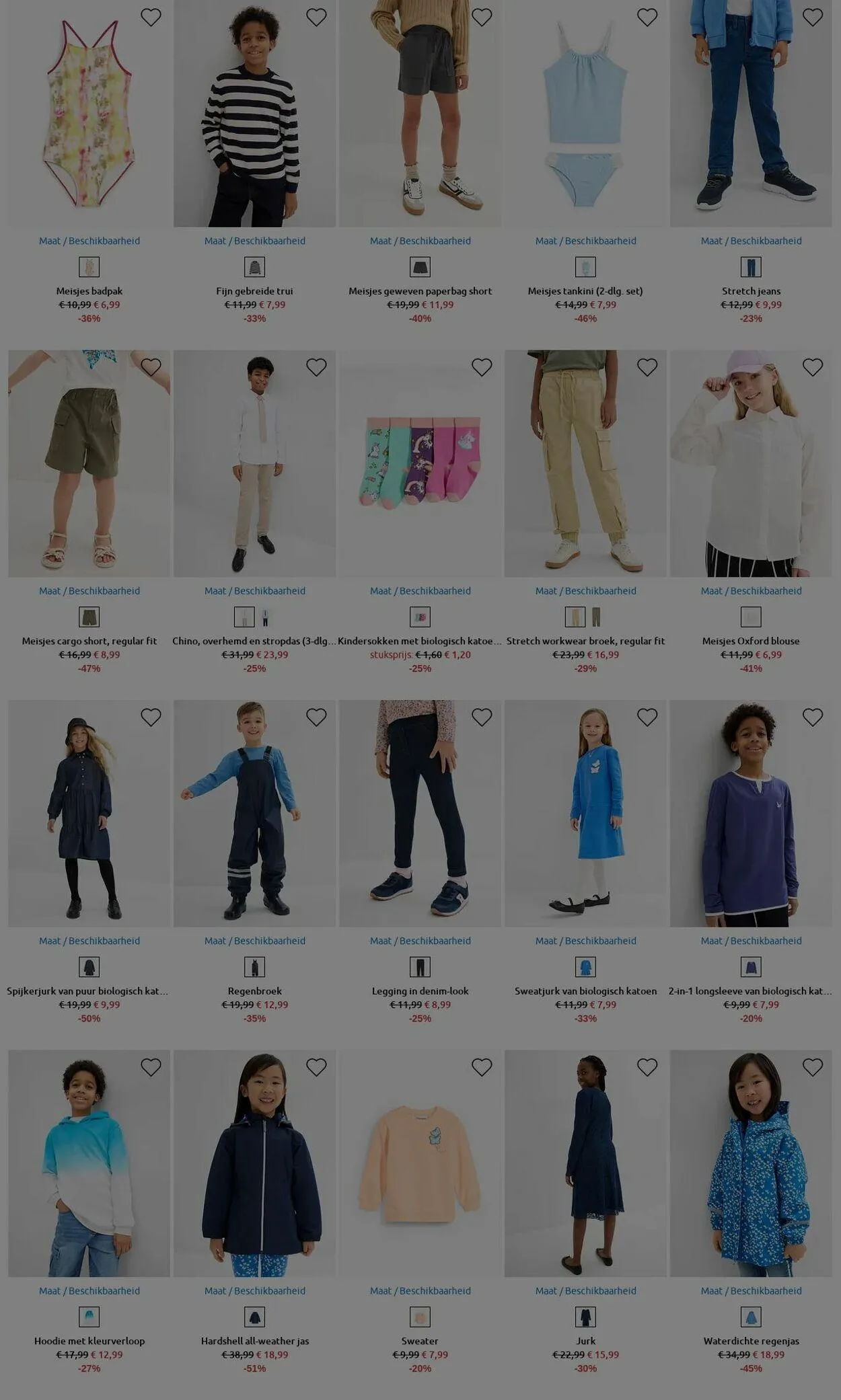Open Meisjes geweven paperbag short product link
841x1400 pixels.
420,291
